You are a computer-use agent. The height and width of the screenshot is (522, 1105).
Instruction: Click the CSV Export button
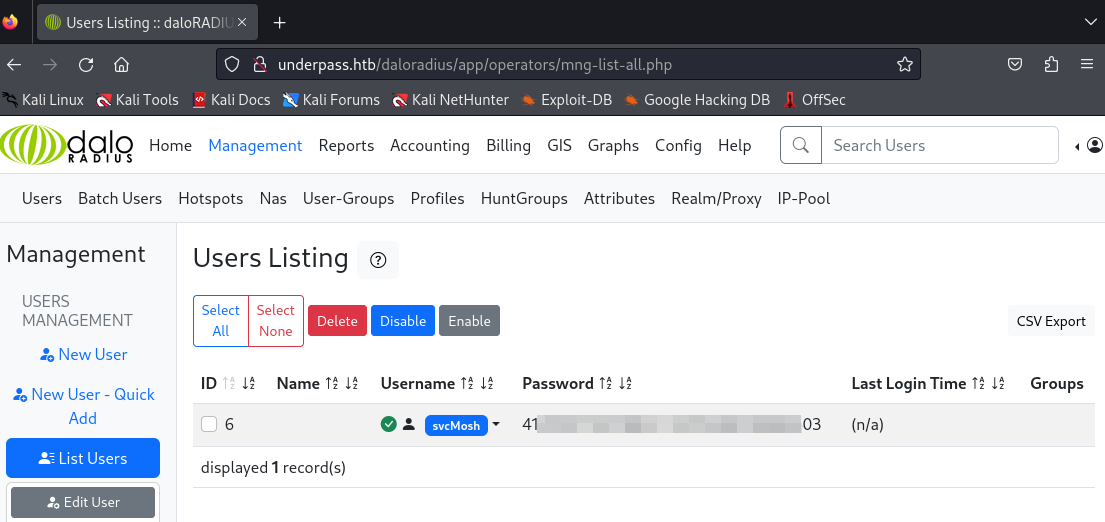coord(1051,321)
